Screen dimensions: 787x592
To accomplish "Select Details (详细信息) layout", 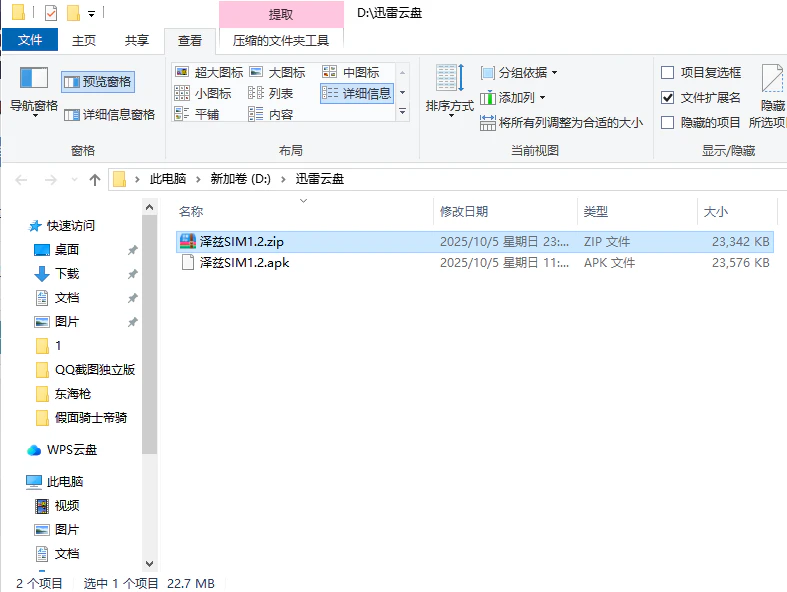I will pyautogui.click(x=357, y=93).
